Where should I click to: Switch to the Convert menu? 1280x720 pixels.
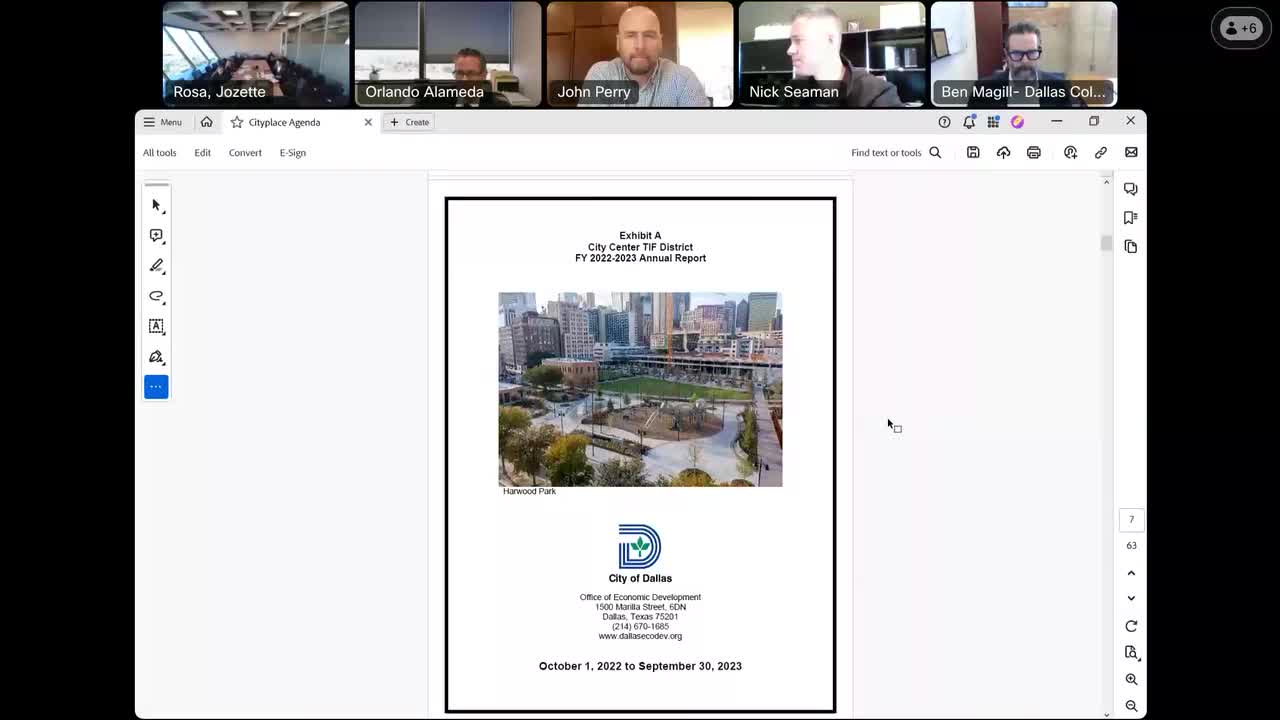245,152
